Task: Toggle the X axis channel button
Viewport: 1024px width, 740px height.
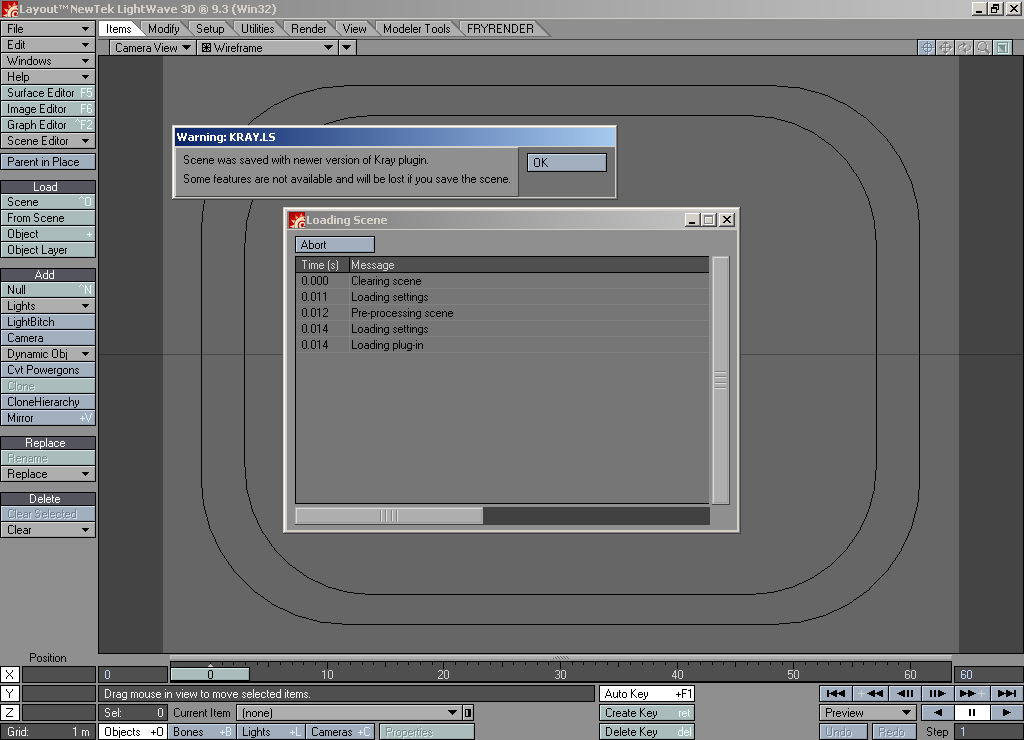Action: pyautogui.click(x=10, y=675)
